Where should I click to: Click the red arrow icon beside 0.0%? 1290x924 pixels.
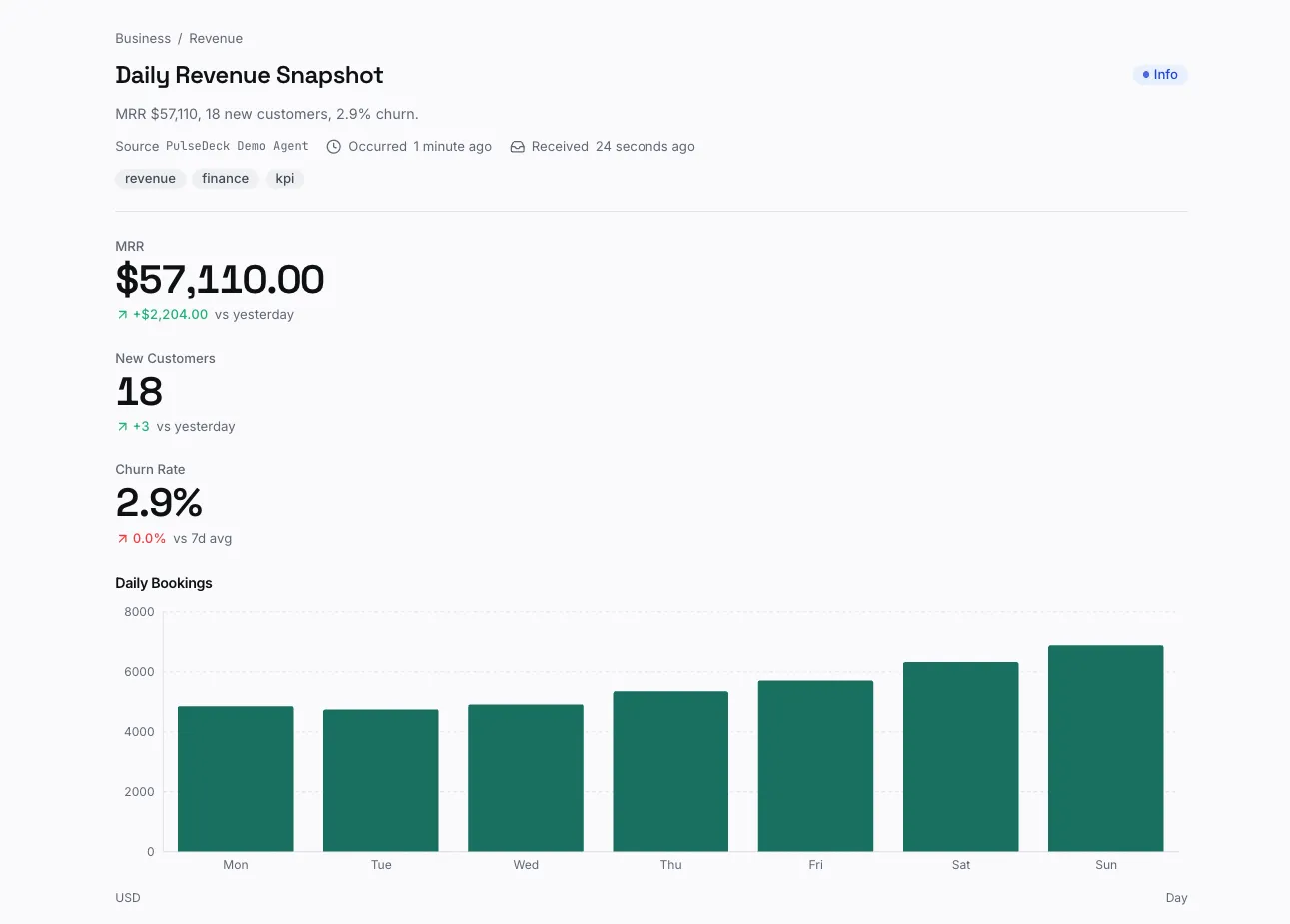[122, 539]
